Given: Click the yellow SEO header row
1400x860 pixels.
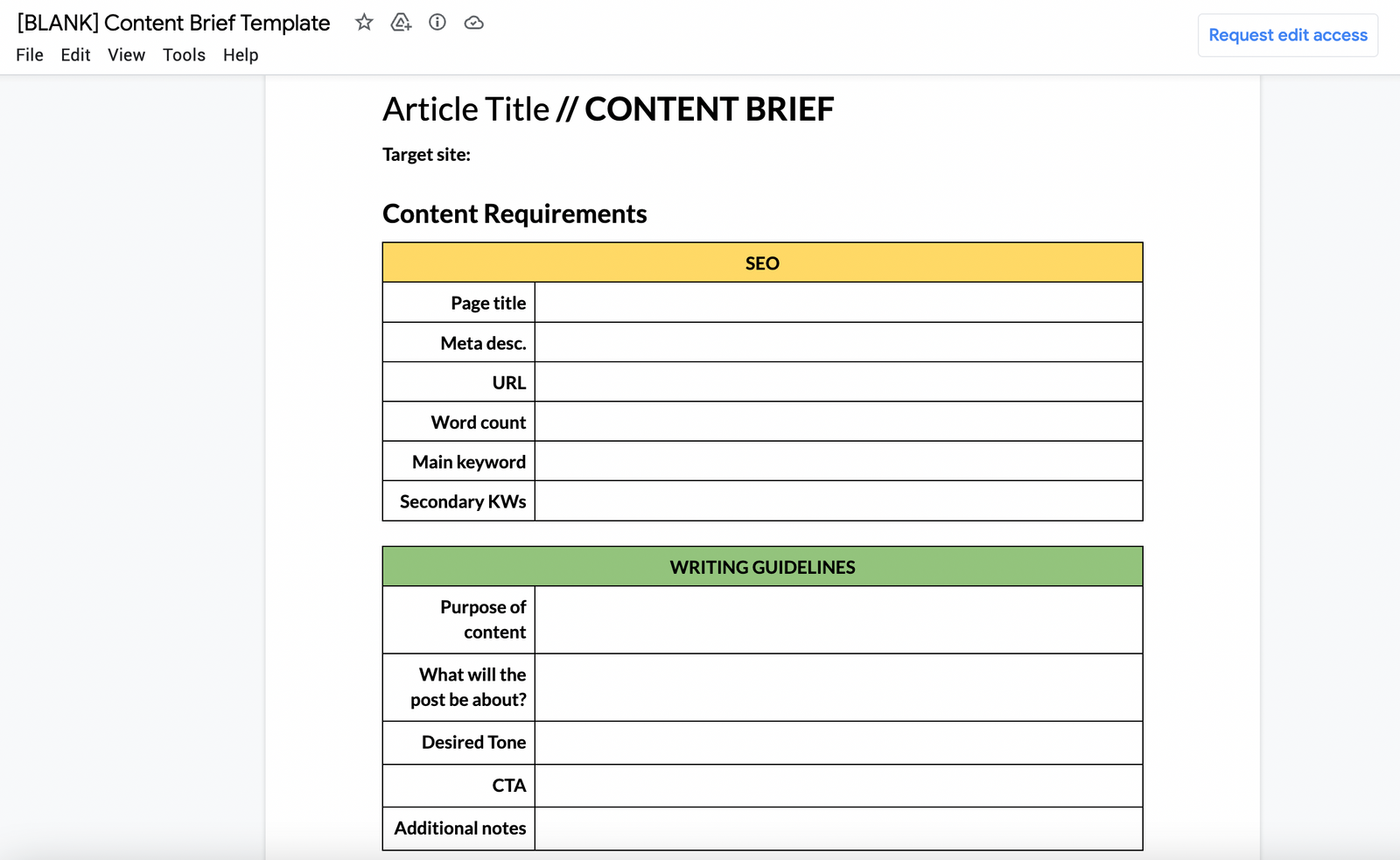Looking at the screenshot, I should point(761,262).
